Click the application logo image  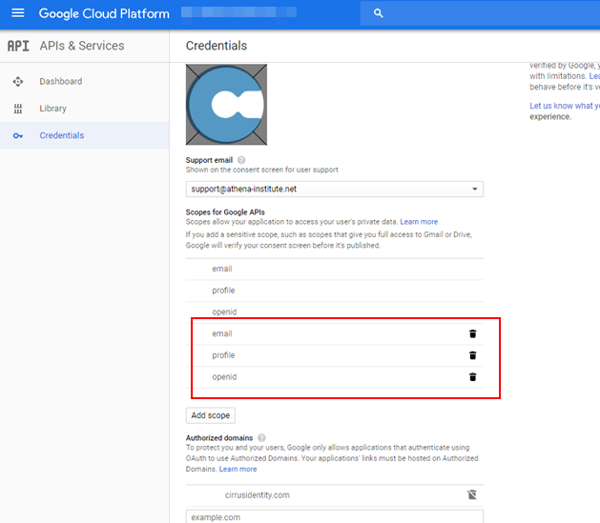coord(226,104)
